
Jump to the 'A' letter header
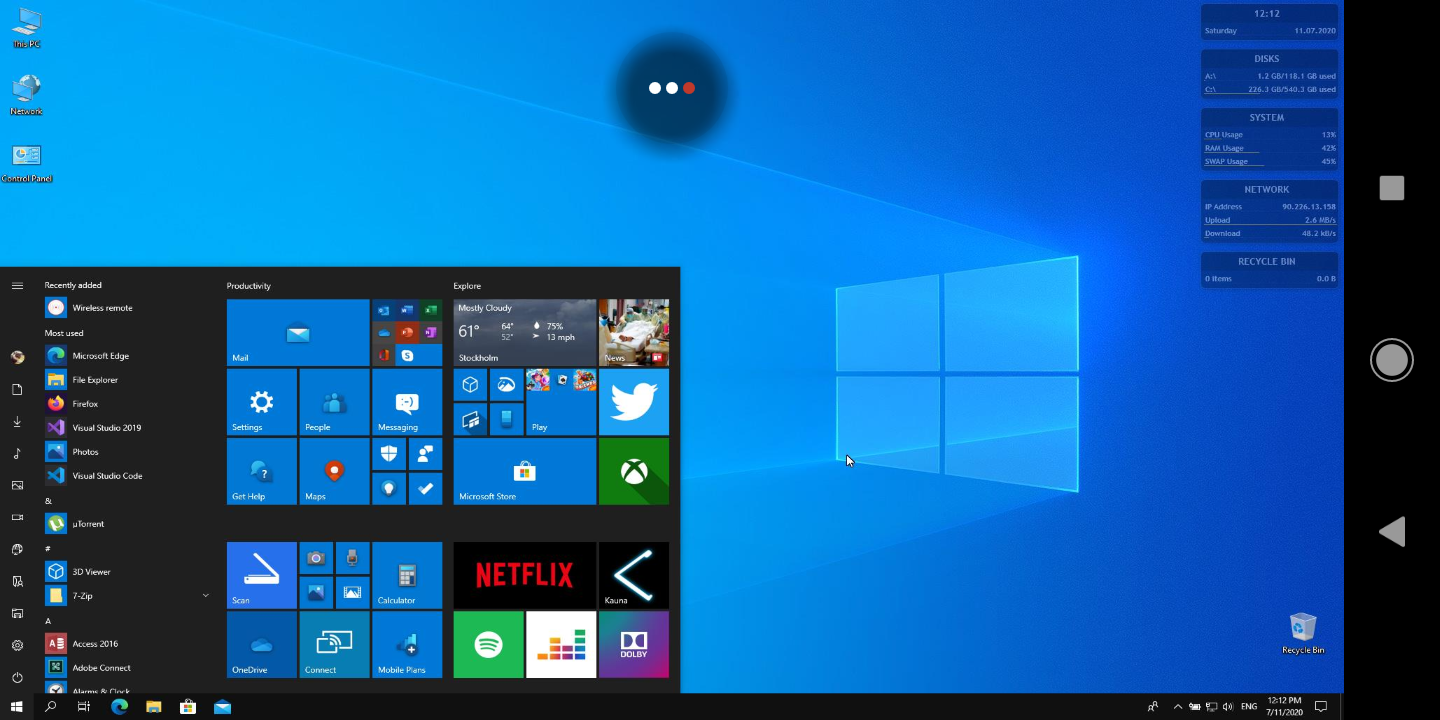pyautogui.click(x=48, y=620)
